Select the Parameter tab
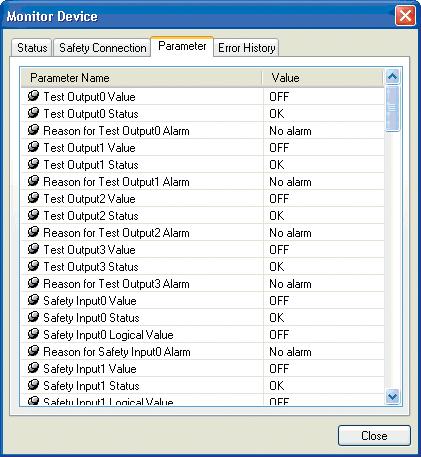The image size is (421, 457). click(182, 46)
